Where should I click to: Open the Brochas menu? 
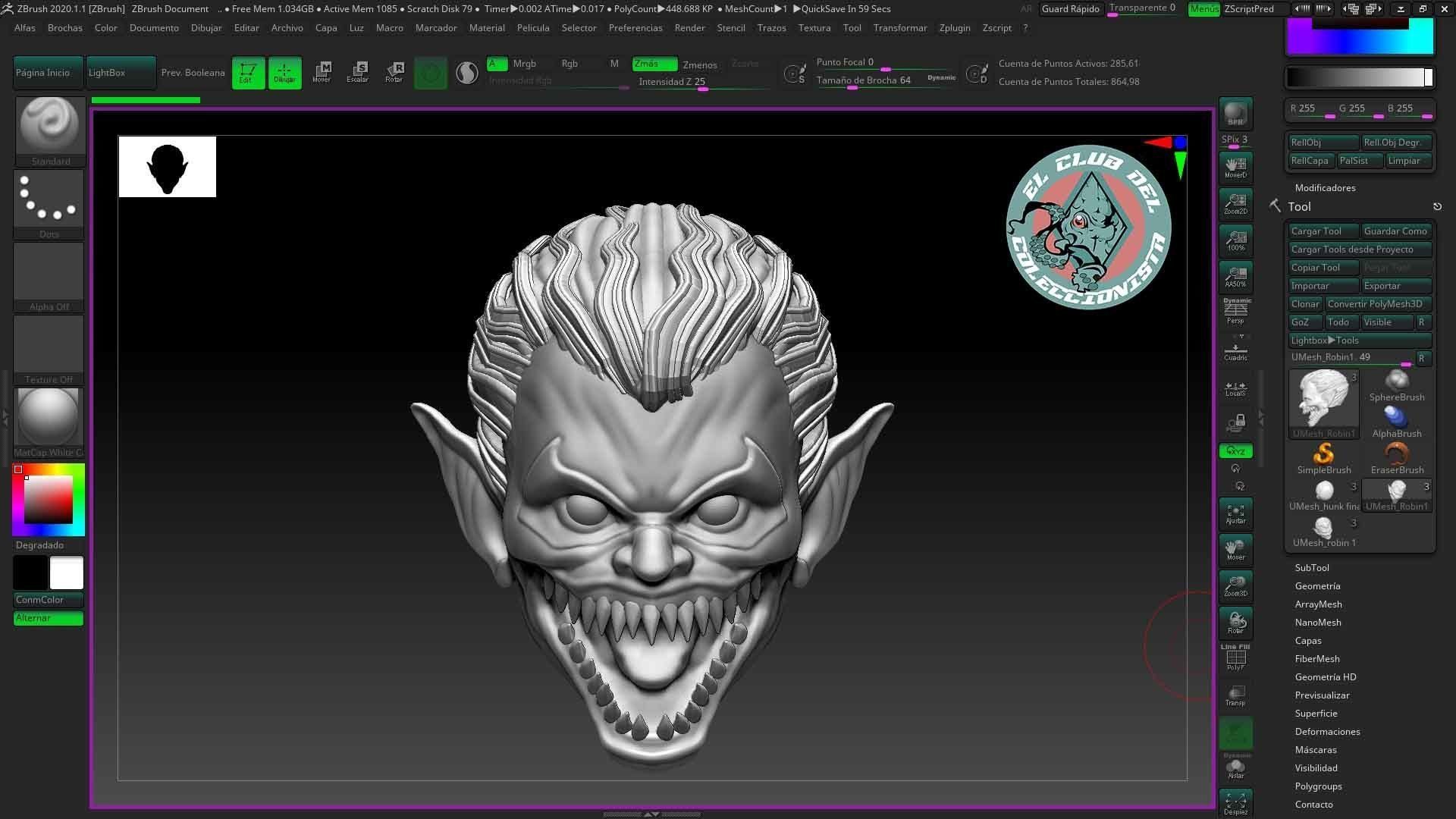(x=64, y=27)
